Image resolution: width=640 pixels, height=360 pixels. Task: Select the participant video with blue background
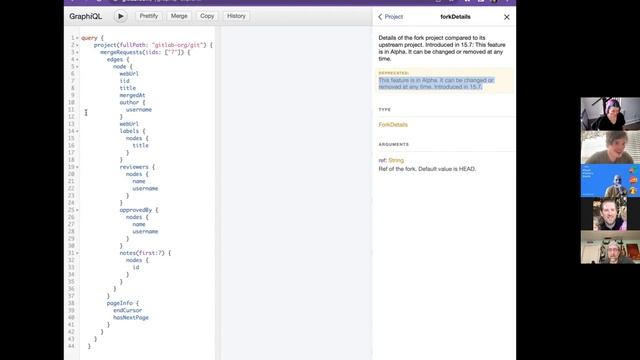click(x=610, y=180)
